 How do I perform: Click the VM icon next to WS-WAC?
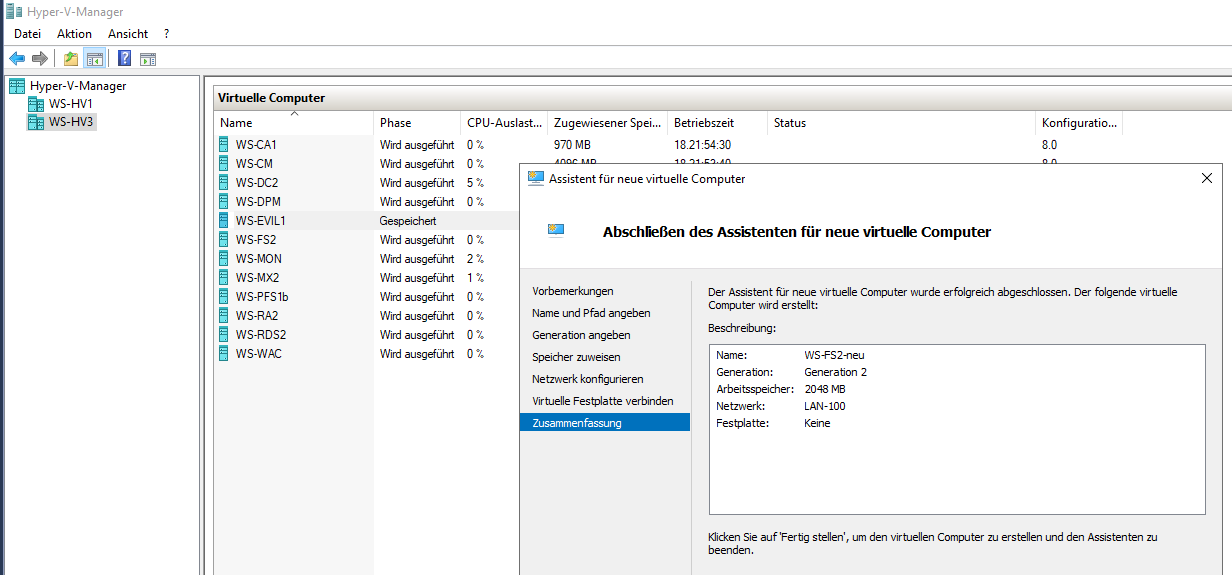click(x=224, y=353)
